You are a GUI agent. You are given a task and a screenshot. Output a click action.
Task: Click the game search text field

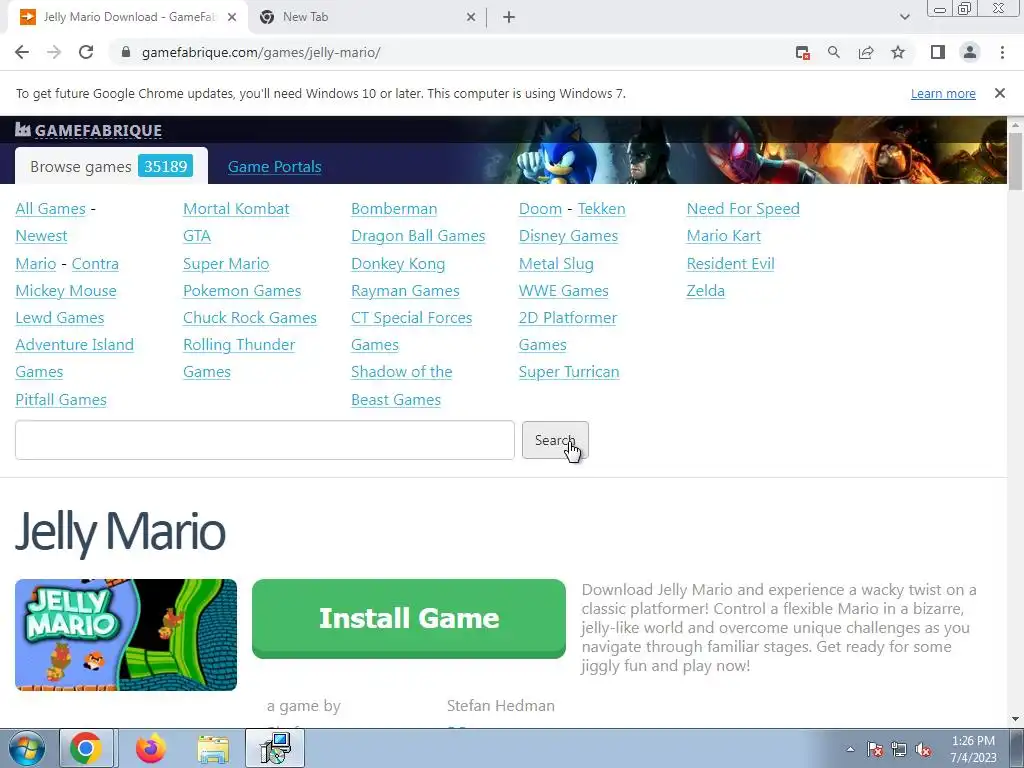tap(264, 440)
